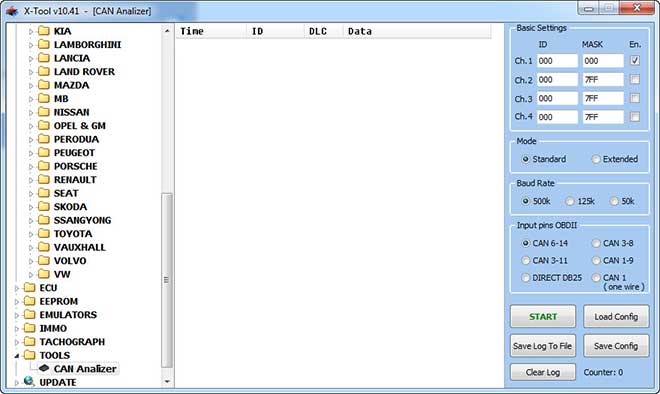Disable channel 1 filter checkbox
660x394 pixels.
pos(635,61)
